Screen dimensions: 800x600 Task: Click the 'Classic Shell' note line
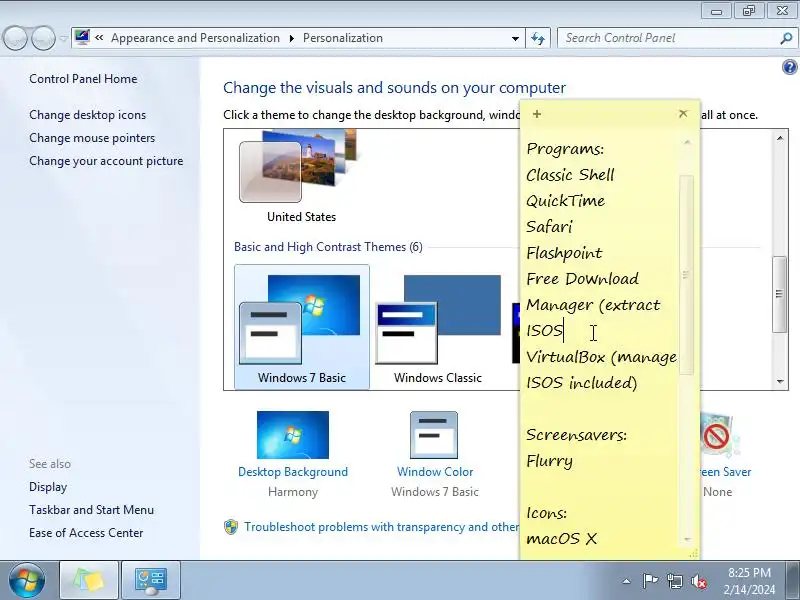point(570,175)
